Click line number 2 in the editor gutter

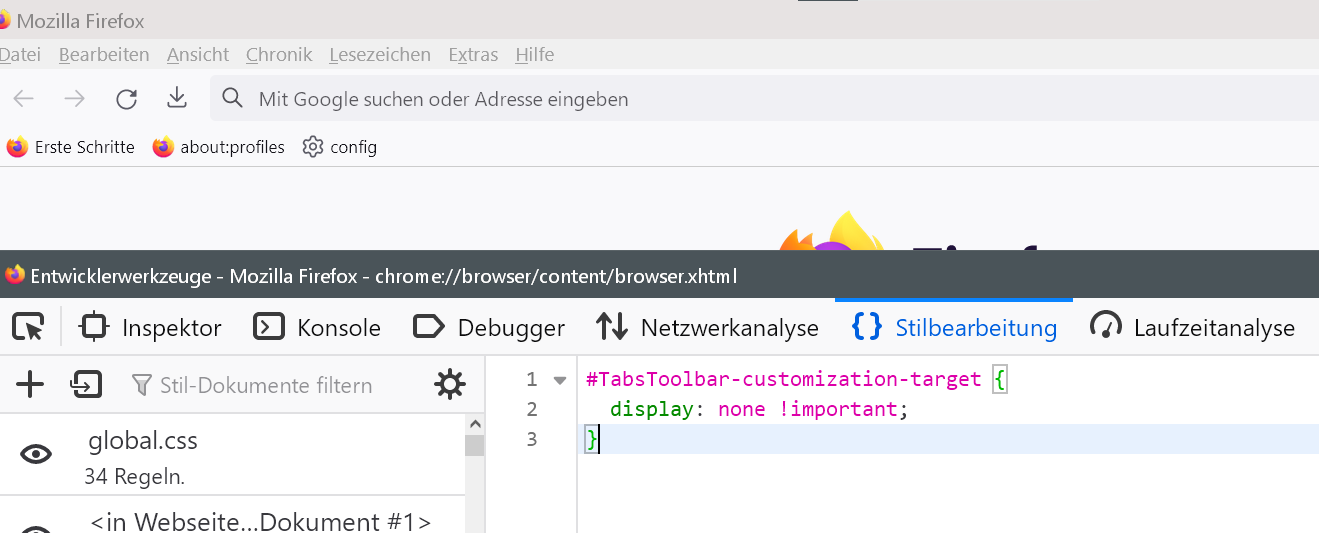[x=531, y=409]
